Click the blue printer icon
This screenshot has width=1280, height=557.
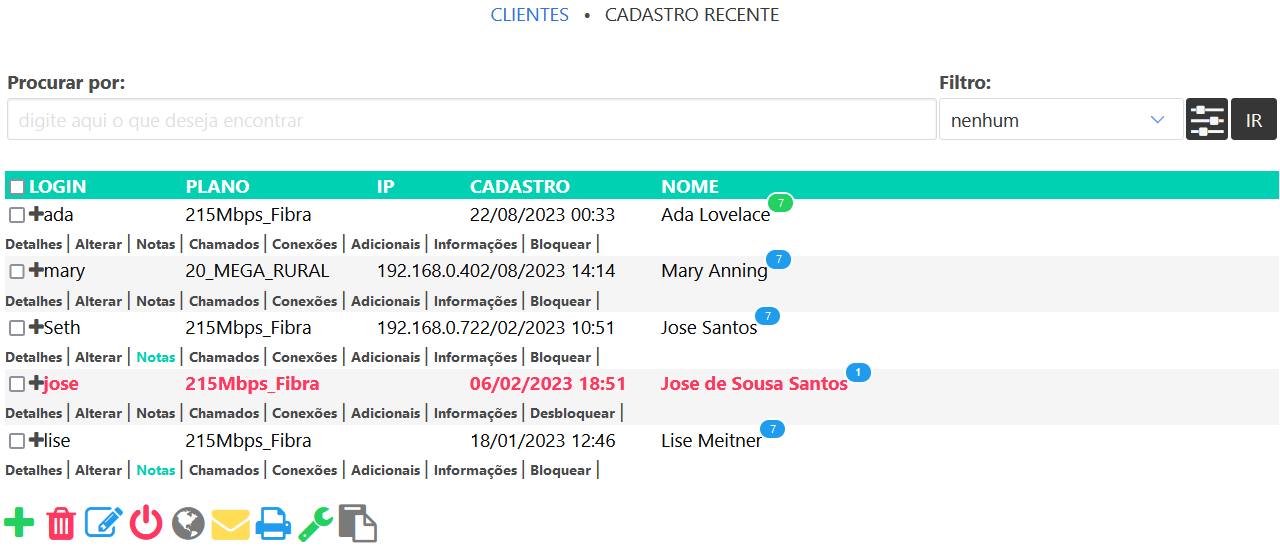tap(273, 523)
